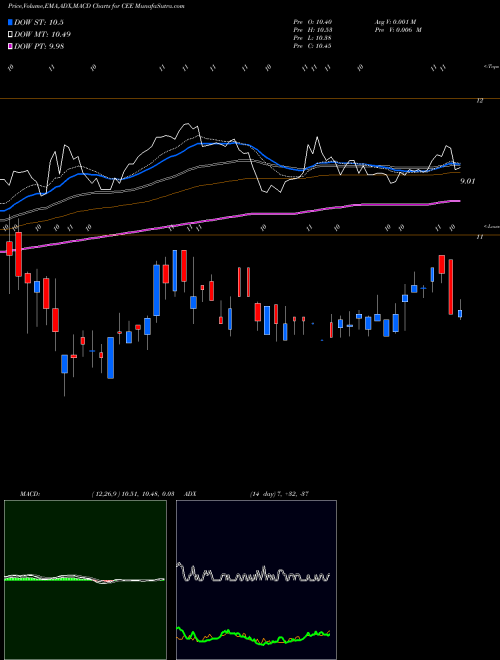The image size is (500, 660).
Task: Click the 'Pre O: 10.40' open value
Action: (312, 22)
